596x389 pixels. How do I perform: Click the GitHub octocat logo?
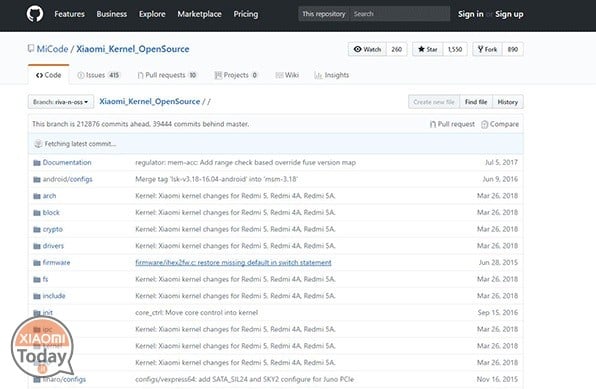click(35, 14)
